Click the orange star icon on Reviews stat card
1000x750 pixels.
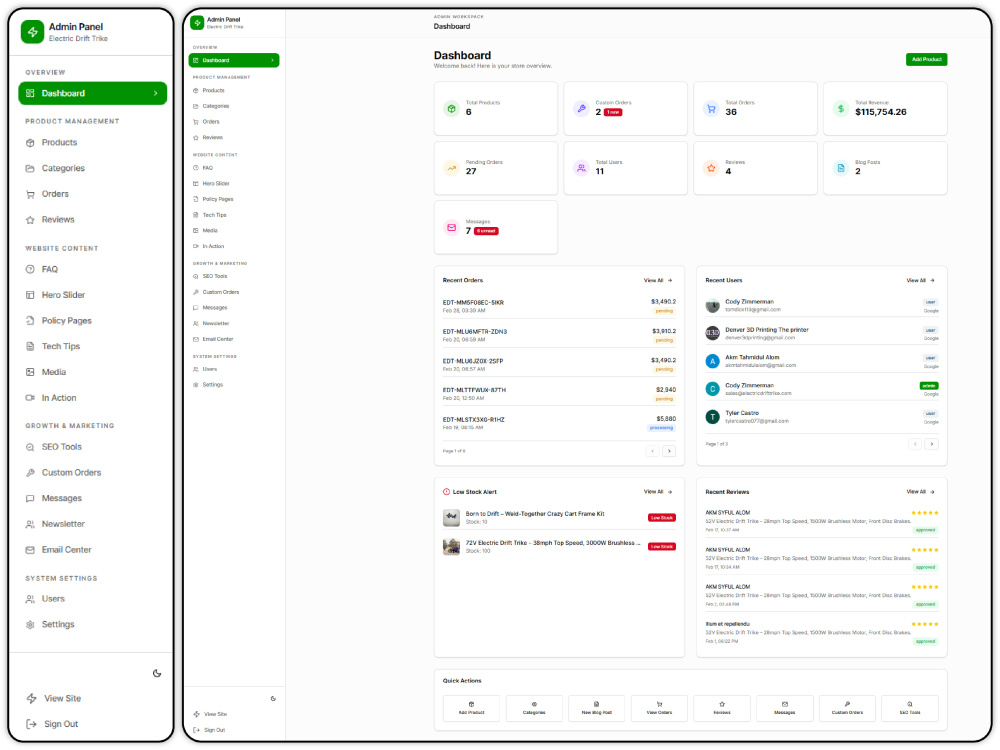point(711,168)
